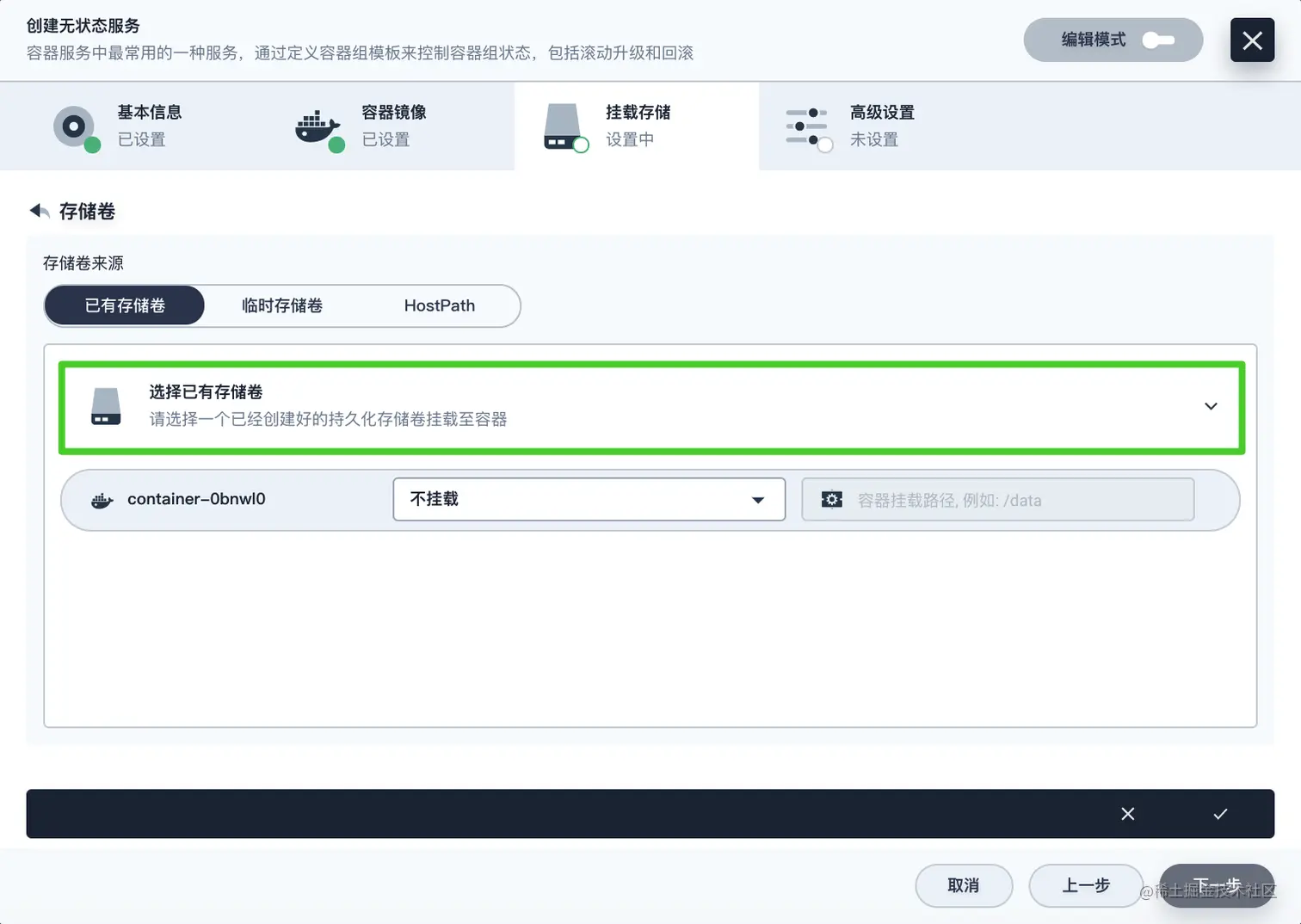Click the 存储卷来源 label
The width and height of the screenshot is (1301, 924).
83,263
